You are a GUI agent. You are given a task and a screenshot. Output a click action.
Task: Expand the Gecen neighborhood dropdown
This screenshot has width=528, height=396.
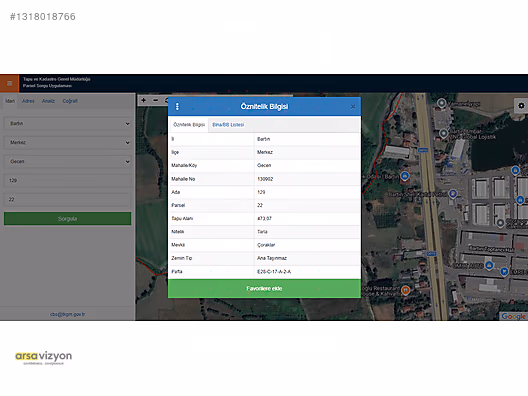tap(68, 162)
